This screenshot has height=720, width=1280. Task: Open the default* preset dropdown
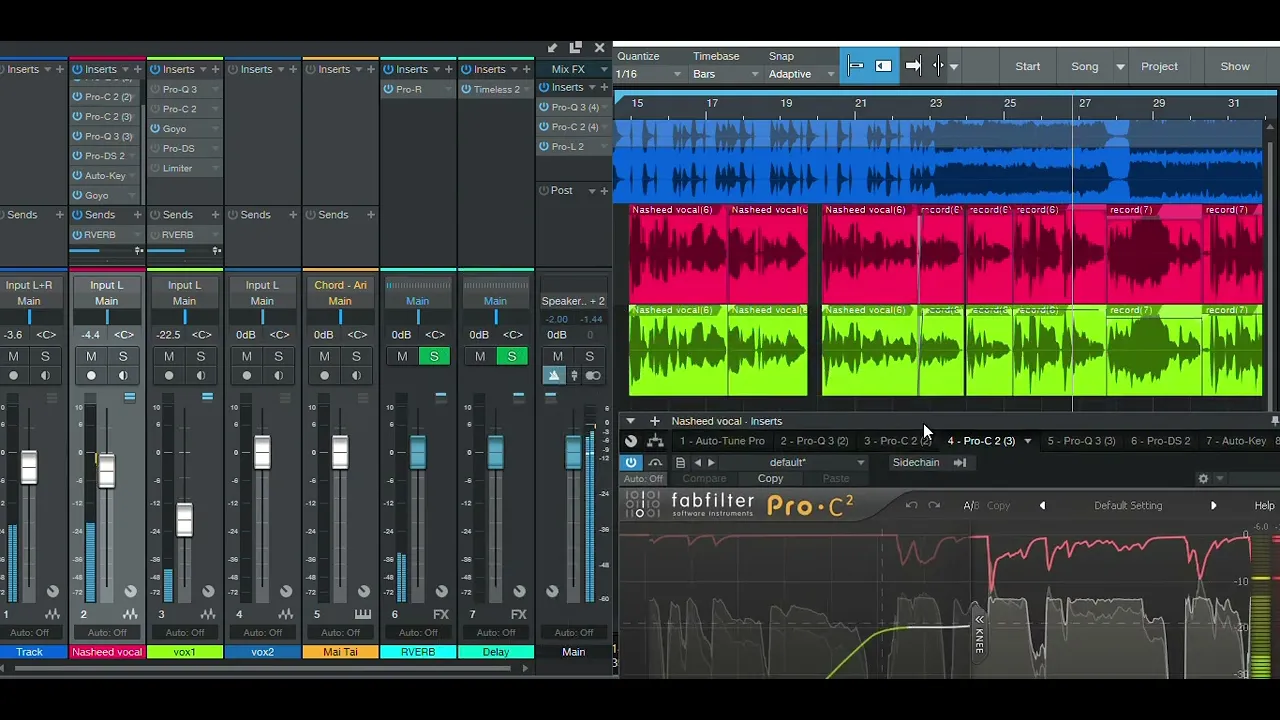pos(817,462)
